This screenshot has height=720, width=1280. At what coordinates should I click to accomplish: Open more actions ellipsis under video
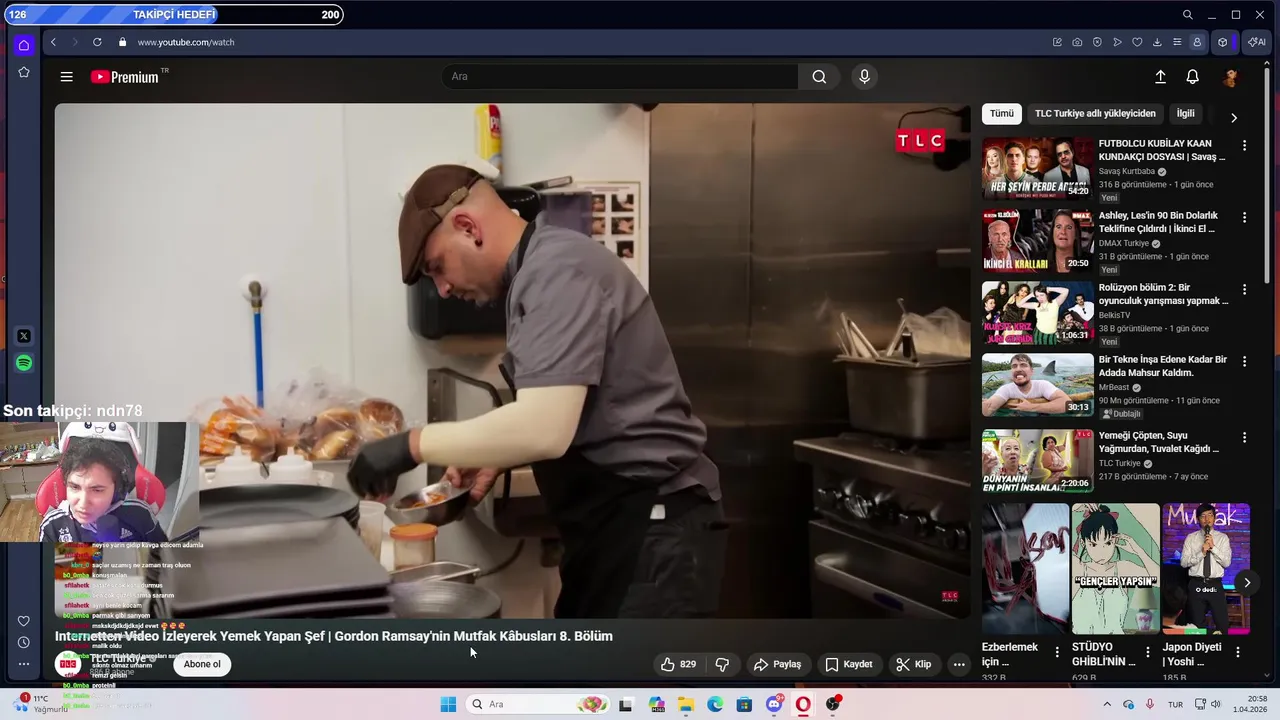[x=959, y=664]
